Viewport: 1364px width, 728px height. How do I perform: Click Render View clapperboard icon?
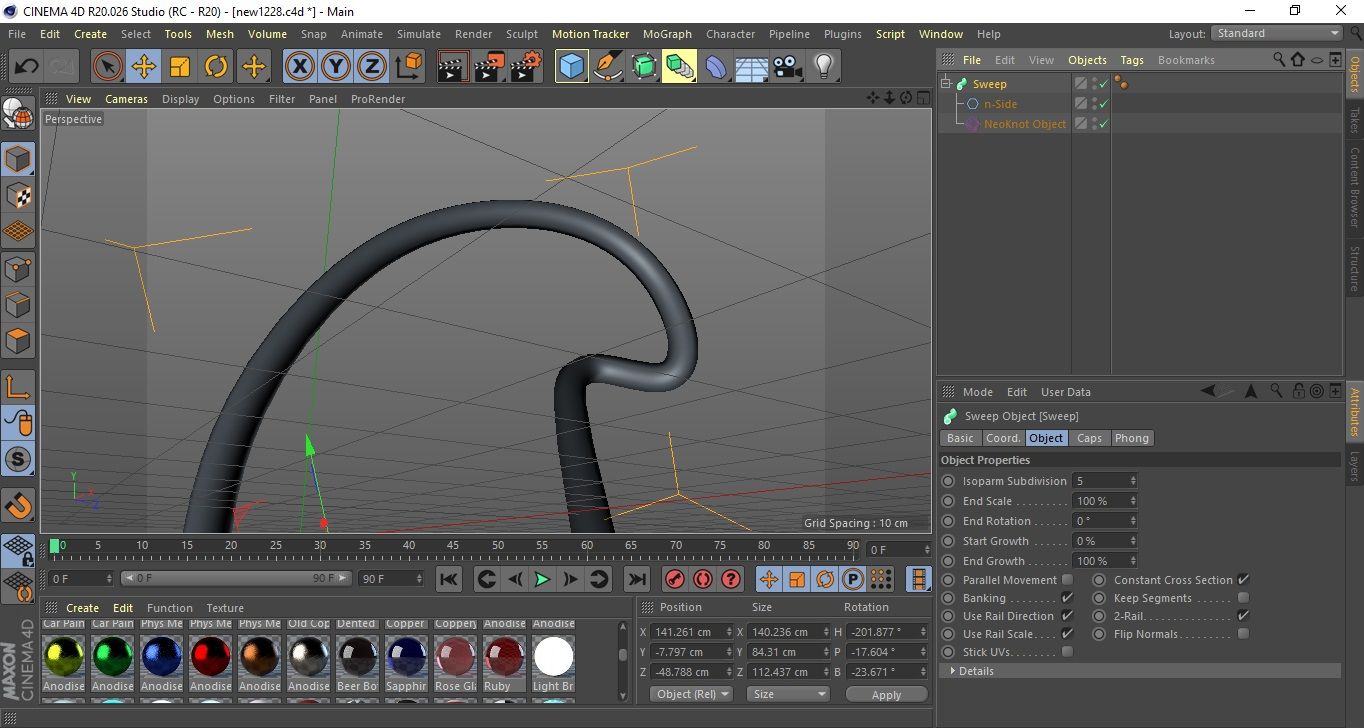453,67
